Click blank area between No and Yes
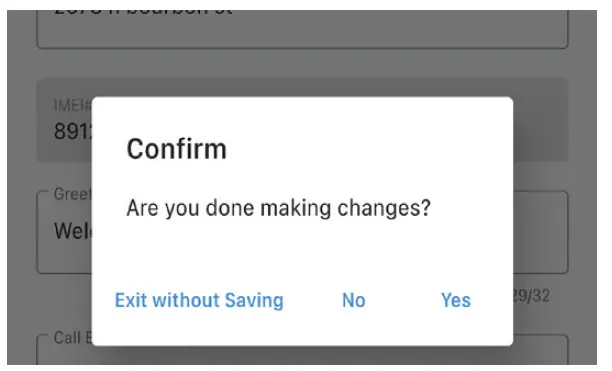 click(403, 300)
